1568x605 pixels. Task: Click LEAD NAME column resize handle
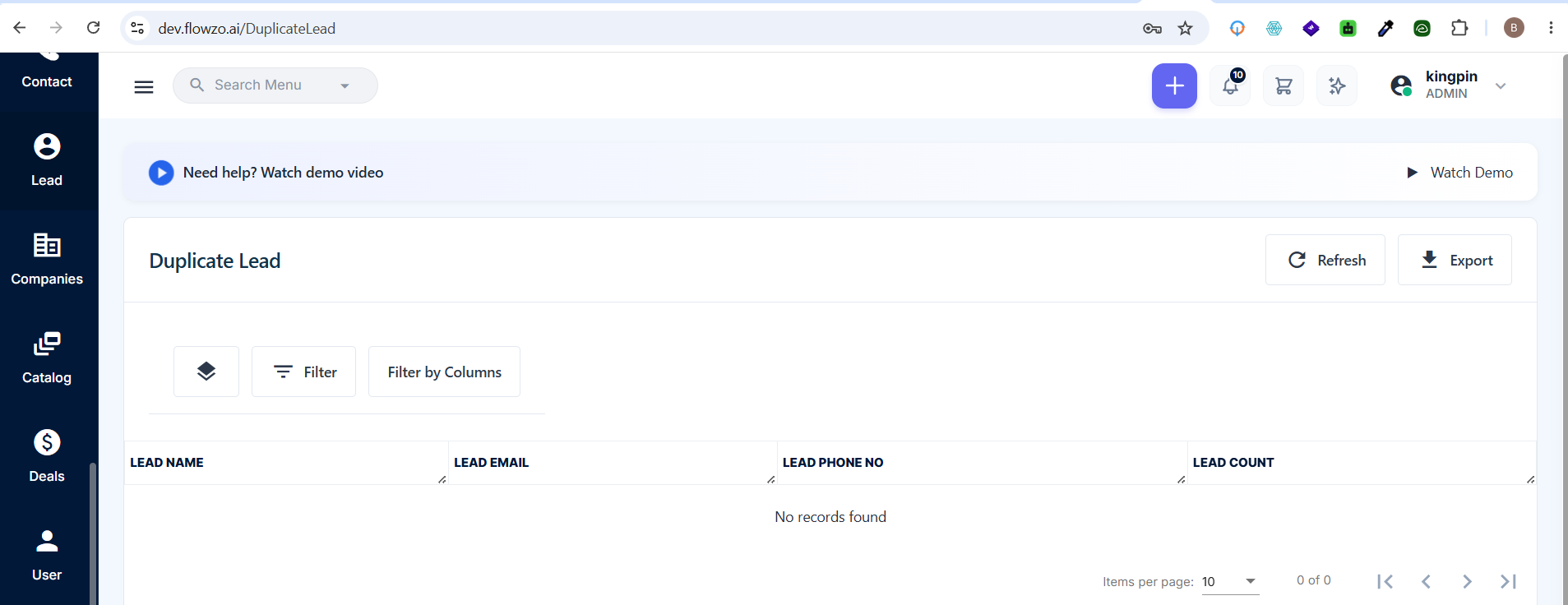click(x=442, y=479)
